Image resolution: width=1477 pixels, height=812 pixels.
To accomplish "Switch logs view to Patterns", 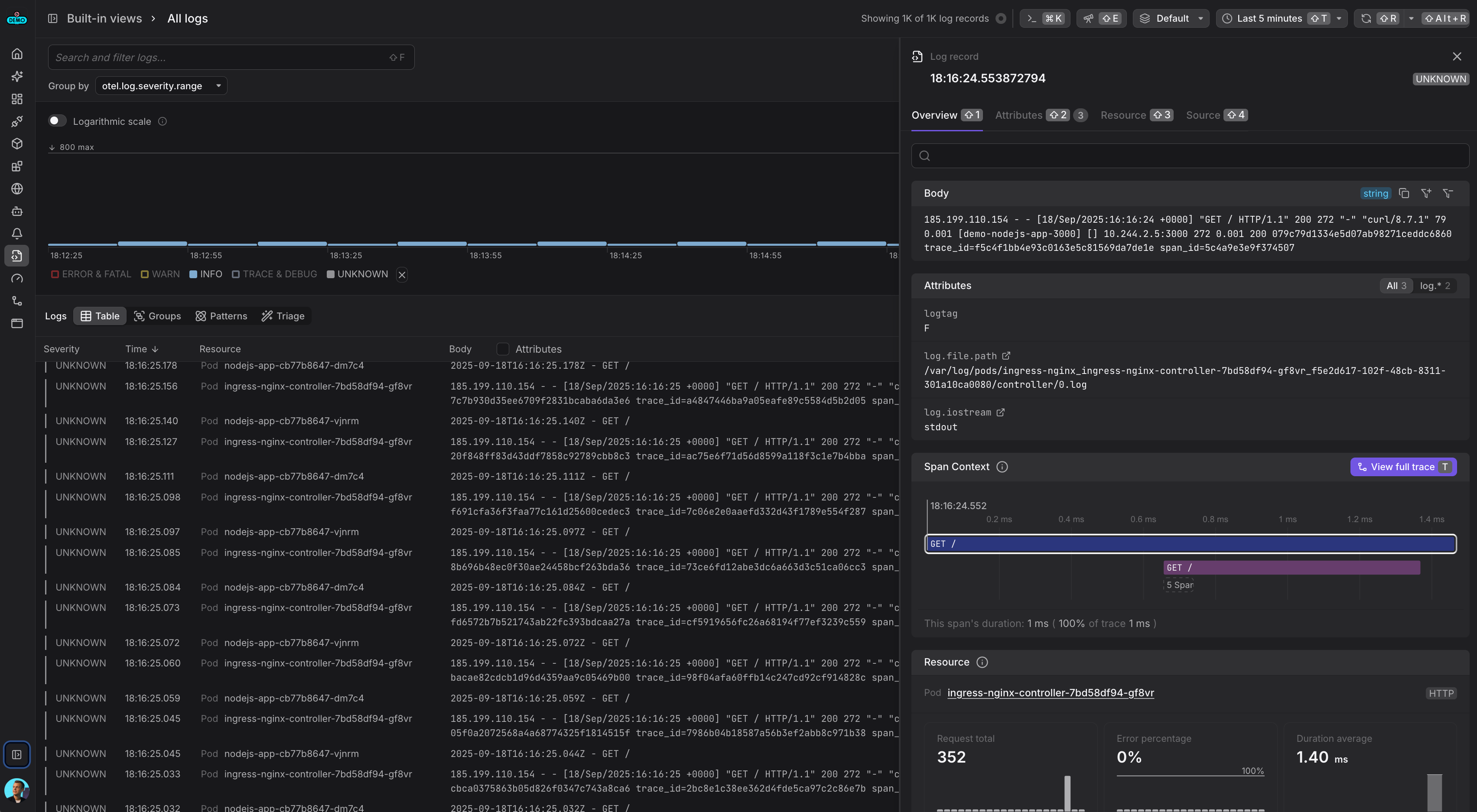I will click(x=221, y=316).
